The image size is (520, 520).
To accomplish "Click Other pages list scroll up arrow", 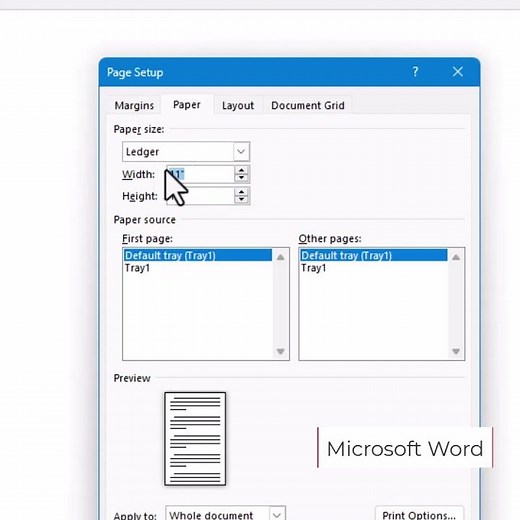I will coord(456,257).
